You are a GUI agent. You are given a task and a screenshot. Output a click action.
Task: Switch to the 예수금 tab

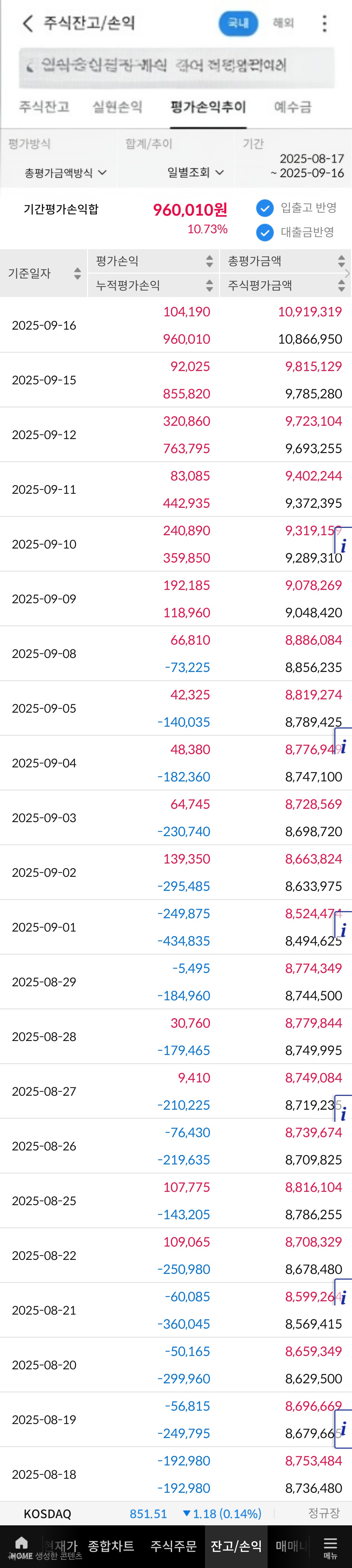[292, 107]
